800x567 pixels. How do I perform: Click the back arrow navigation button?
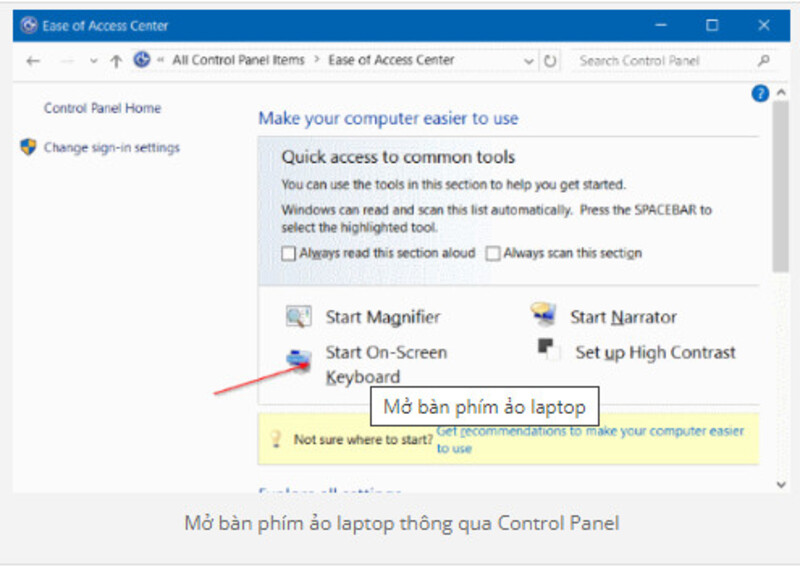click(x=33, y=61)
